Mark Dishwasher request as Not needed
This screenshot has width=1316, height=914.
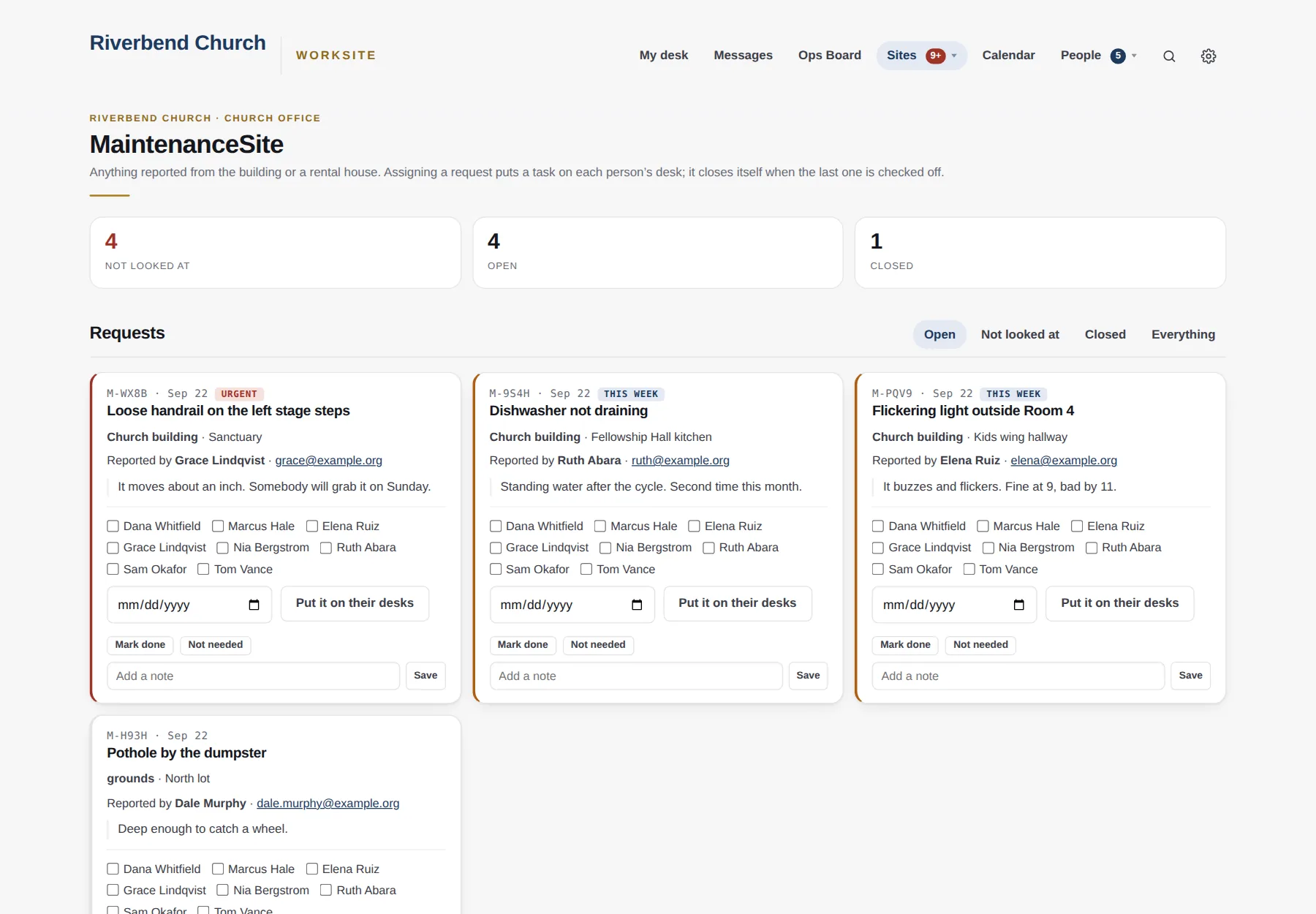click(x=598, y=645)
